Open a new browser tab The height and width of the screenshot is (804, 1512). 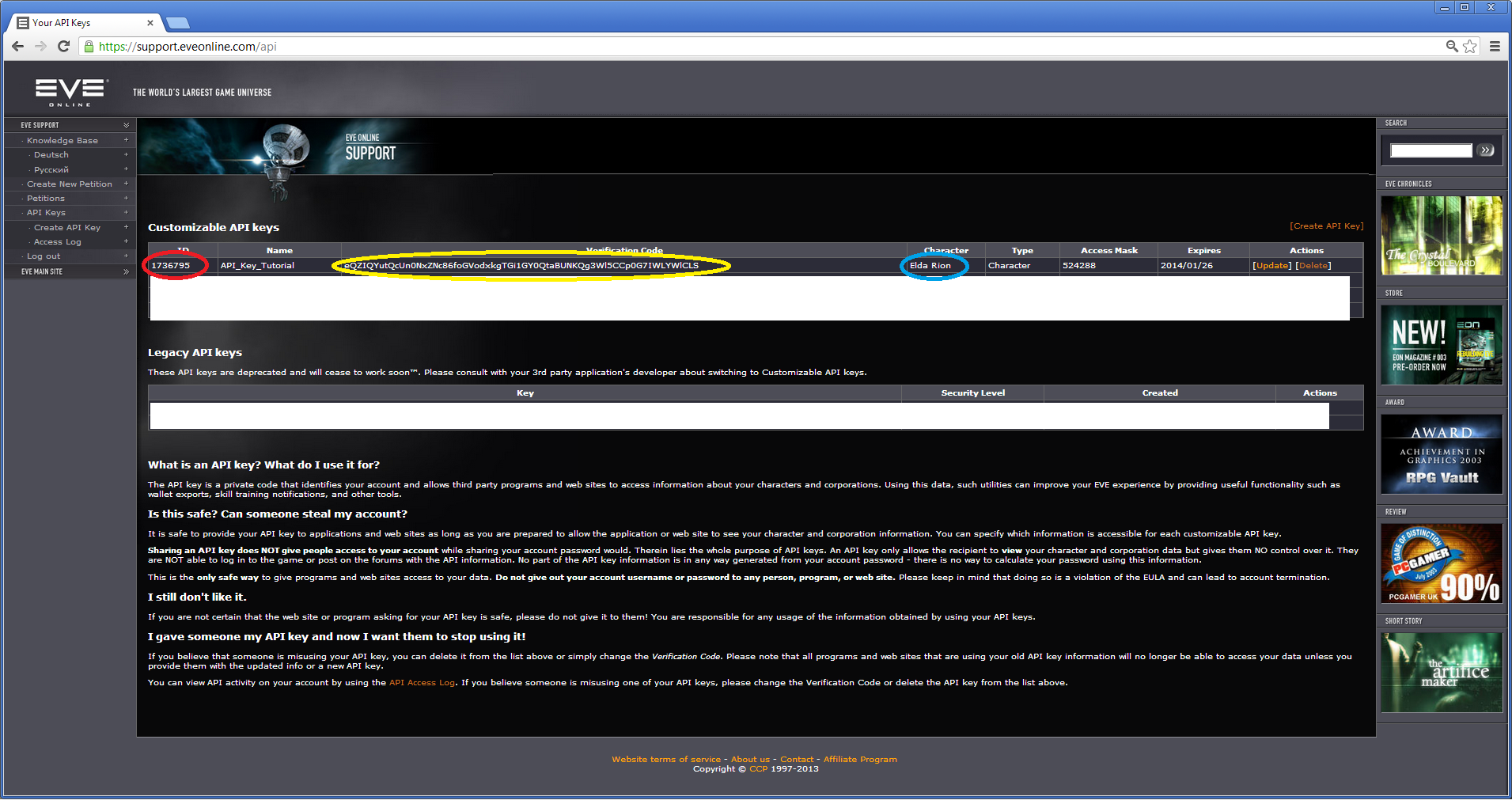point(177,23)
